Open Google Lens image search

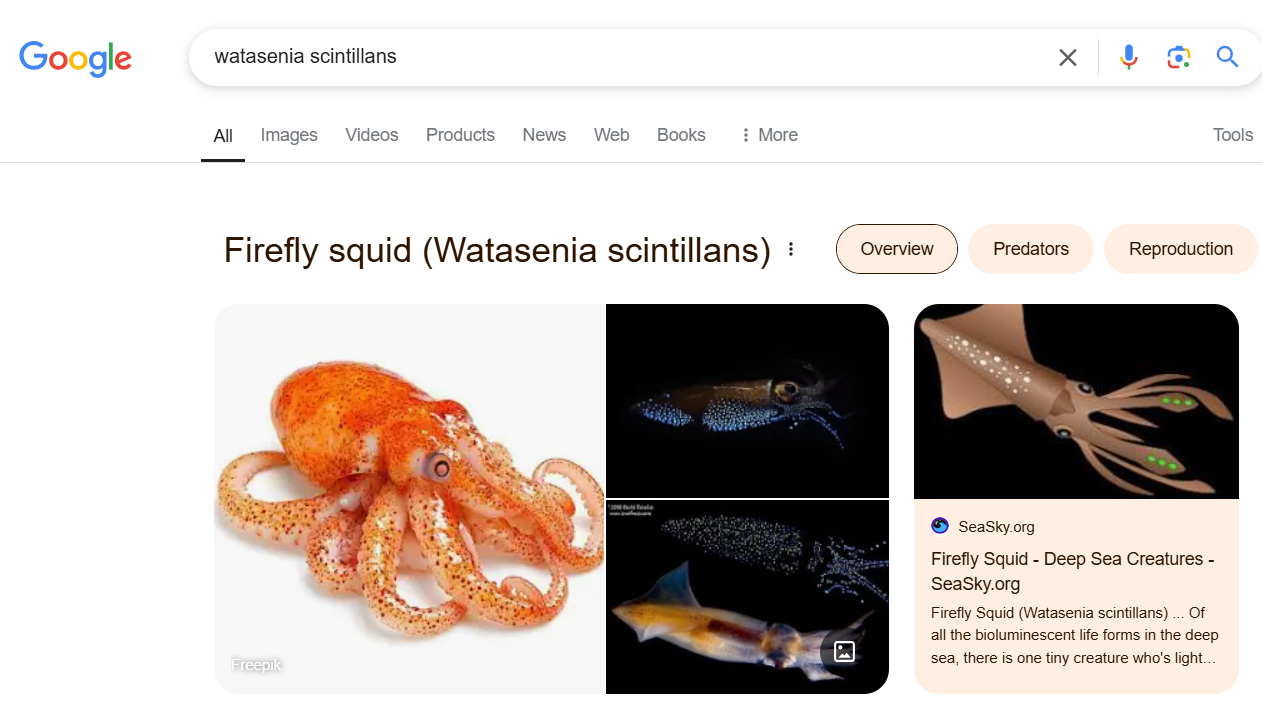(1179, 58)
